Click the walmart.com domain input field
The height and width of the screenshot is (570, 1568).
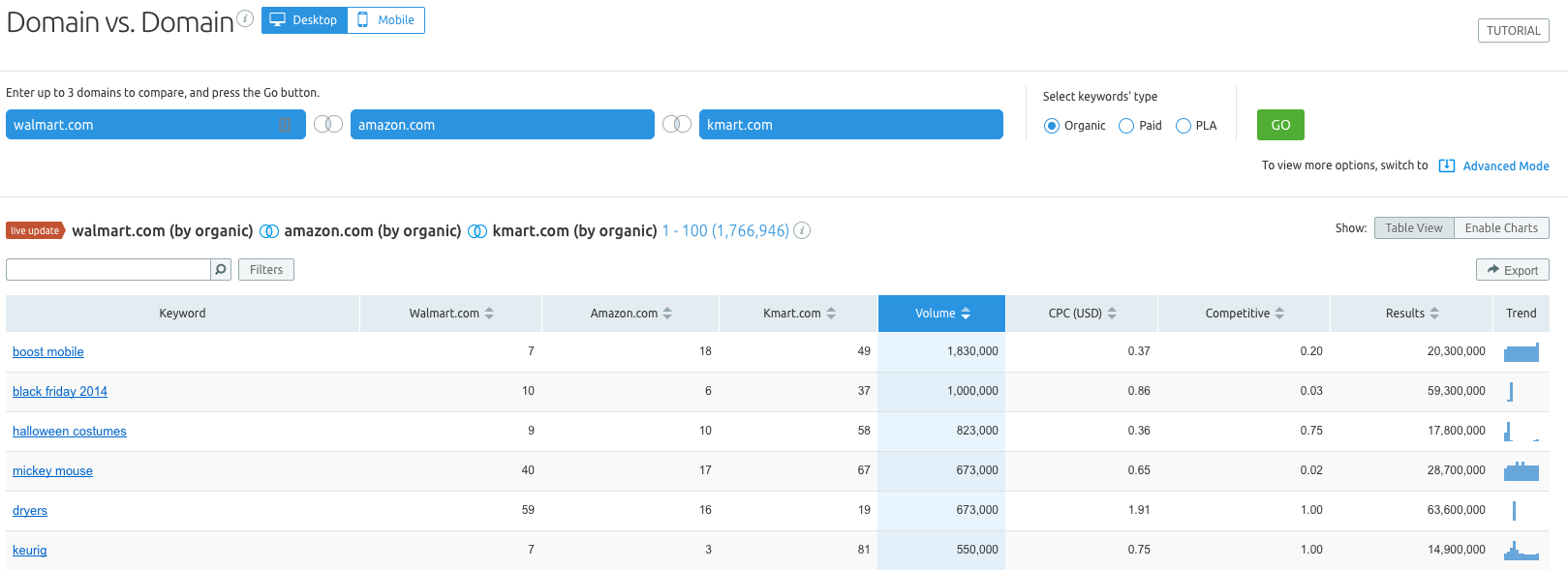156,125
